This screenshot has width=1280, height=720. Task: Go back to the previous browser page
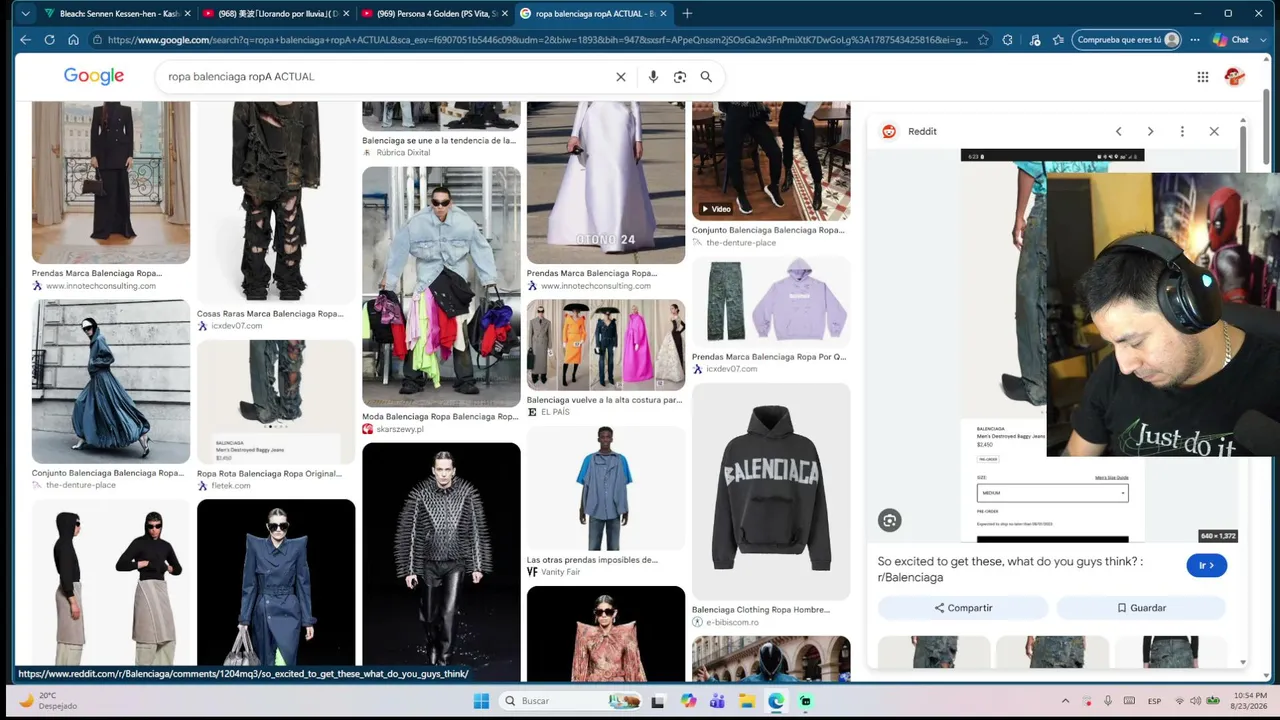pos(26,40)
